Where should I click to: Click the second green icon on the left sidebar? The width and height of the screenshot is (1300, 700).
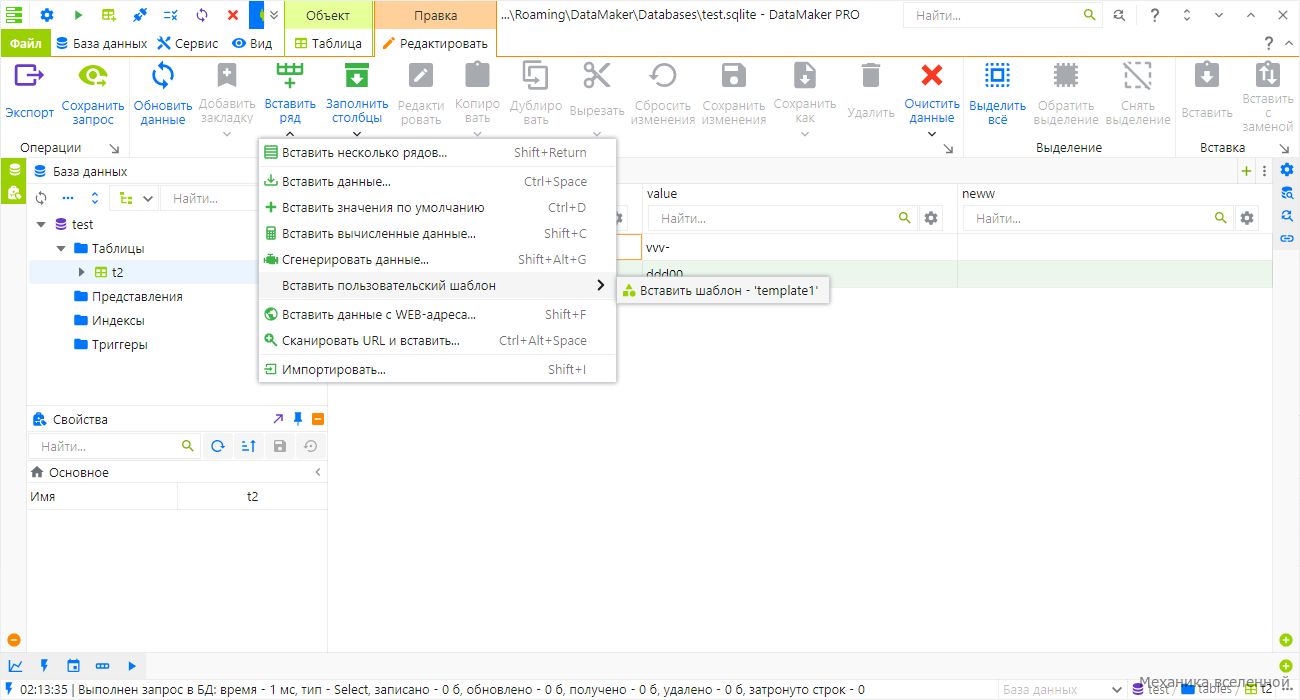pos(14,192)
